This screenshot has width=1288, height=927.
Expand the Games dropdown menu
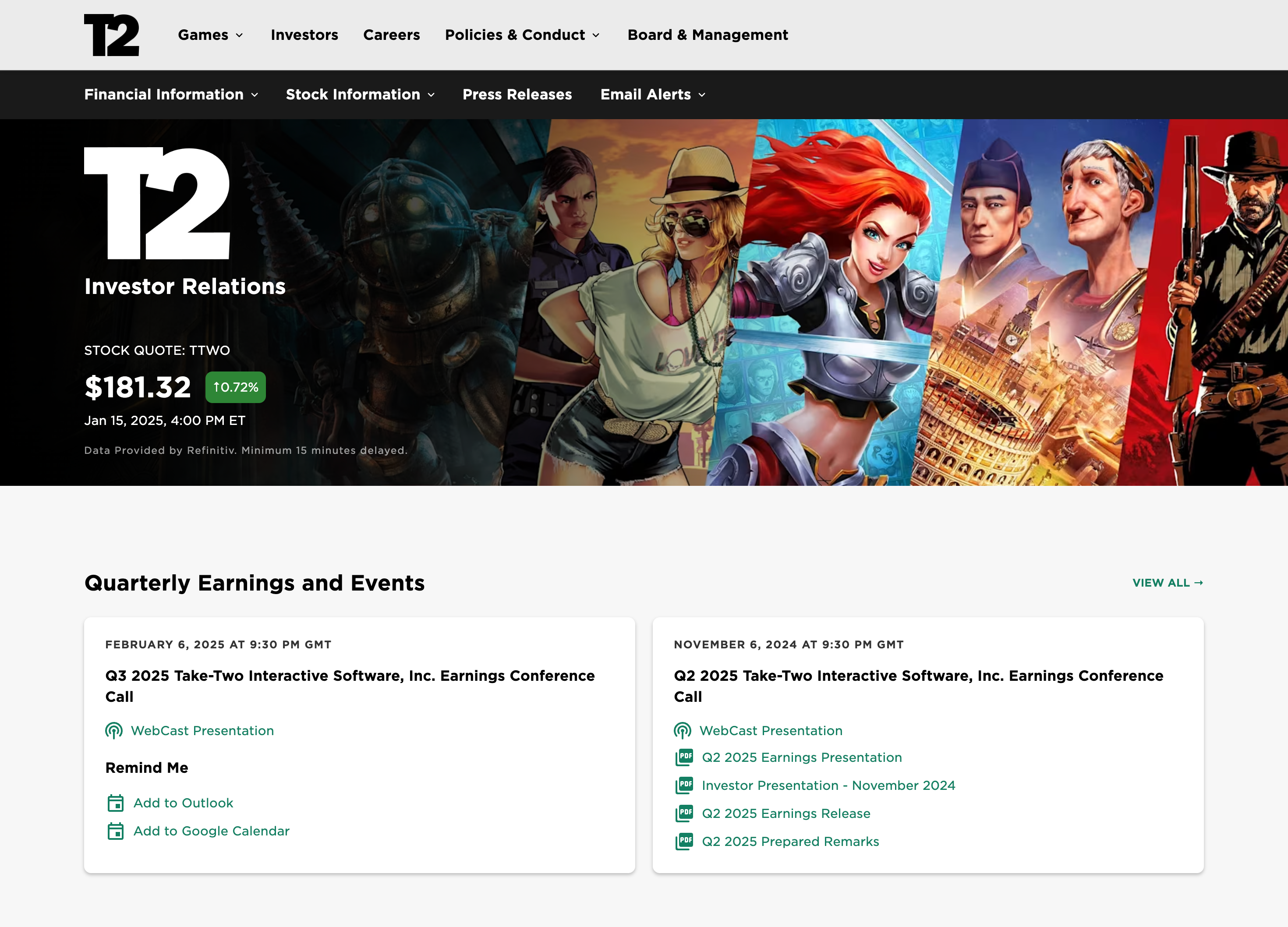tap(210, 35)
